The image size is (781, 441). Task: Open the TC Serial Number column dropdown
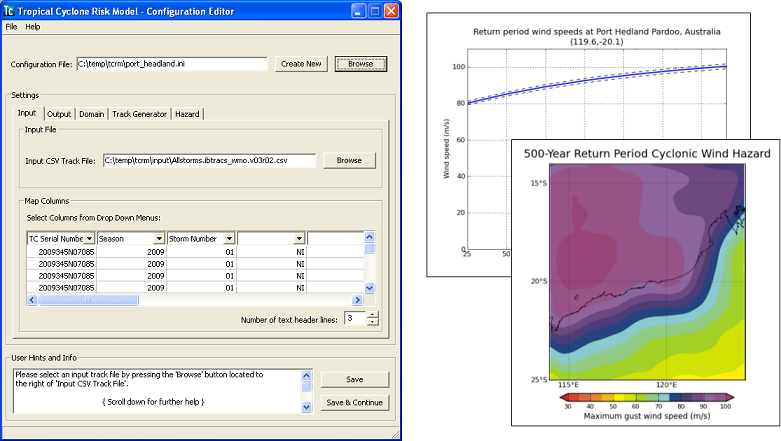coord(90,238)
